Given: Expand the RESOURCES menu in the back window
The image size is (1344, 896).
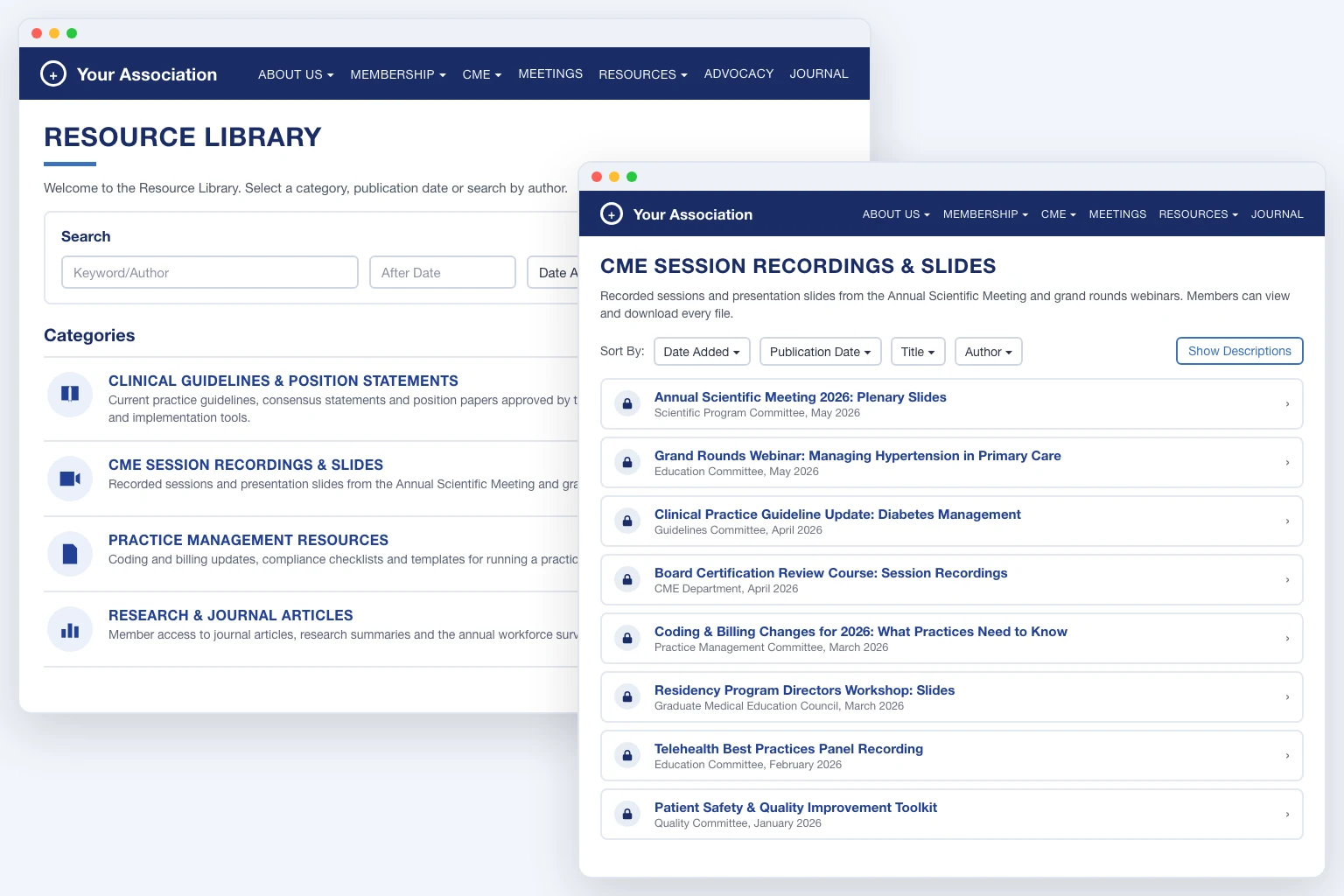Looking at the screenshot, I should point(643,74).
